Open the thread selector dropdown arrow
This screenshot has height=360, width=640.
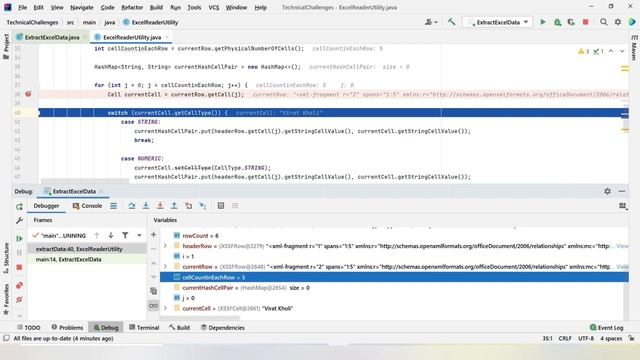click(139, 236)
